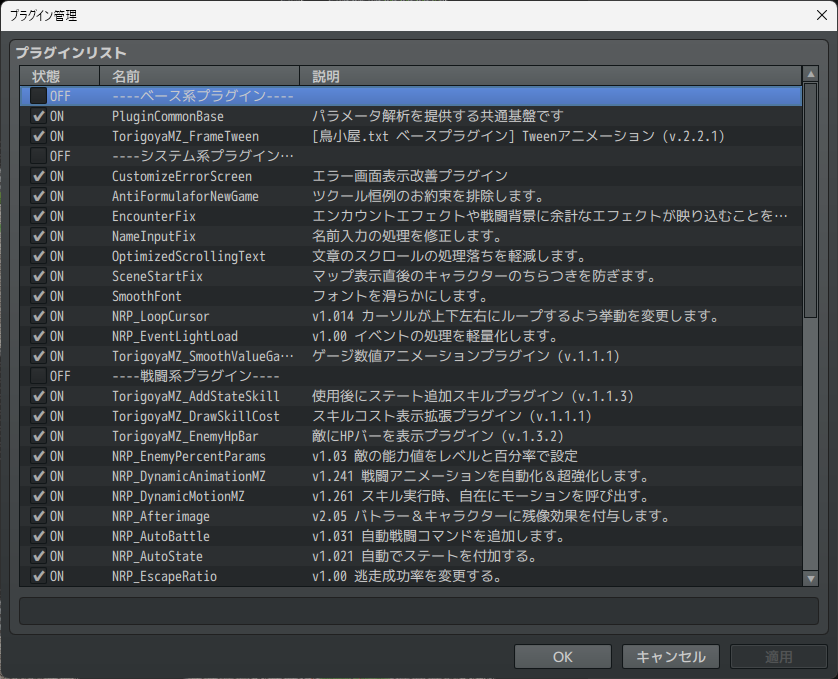838x679 pixels.
Task: Click the 名前 column header
Action: click(x=199, y=76)
